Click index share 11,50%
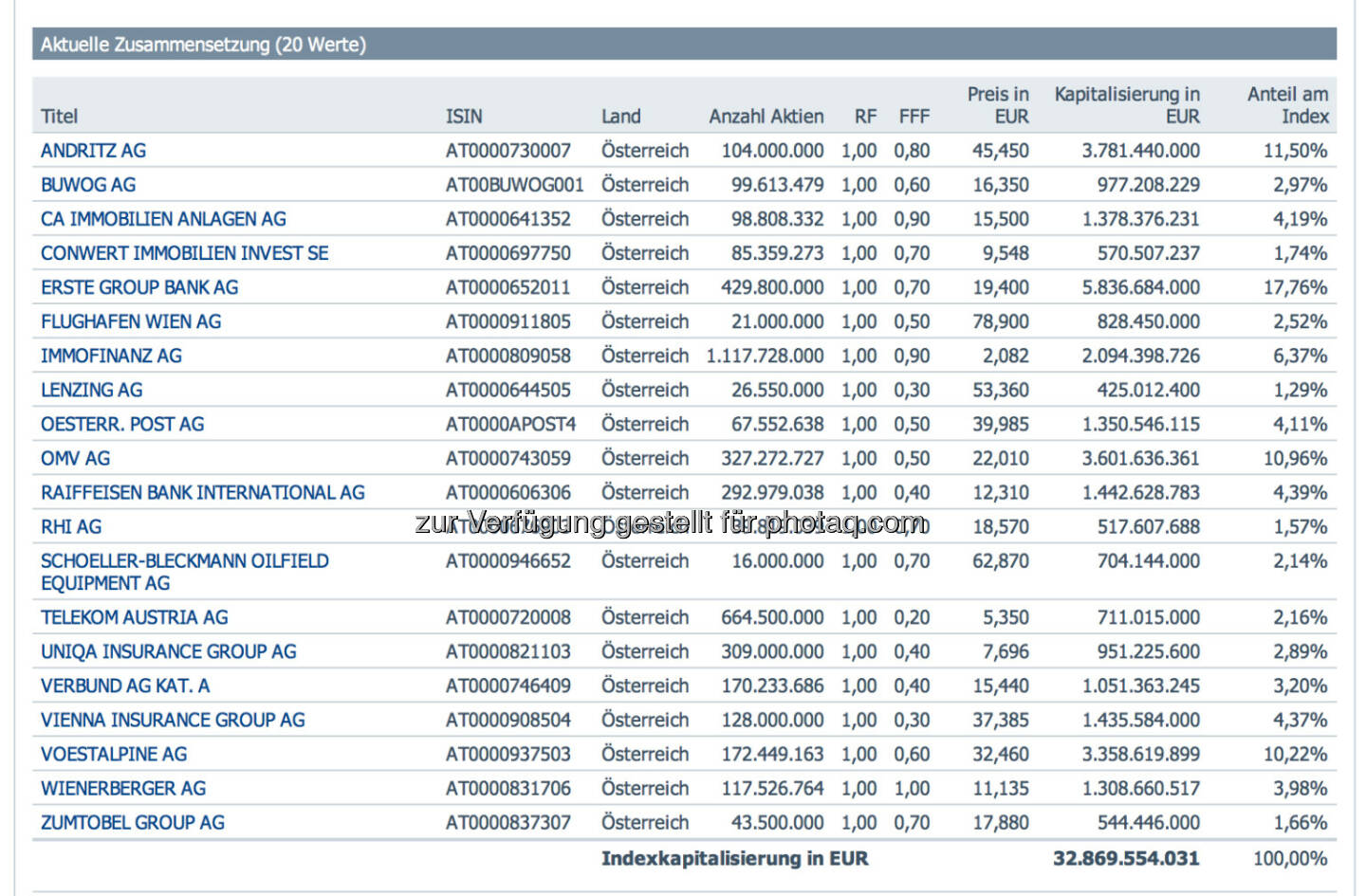The image size is (1366, 896). 1296,151
